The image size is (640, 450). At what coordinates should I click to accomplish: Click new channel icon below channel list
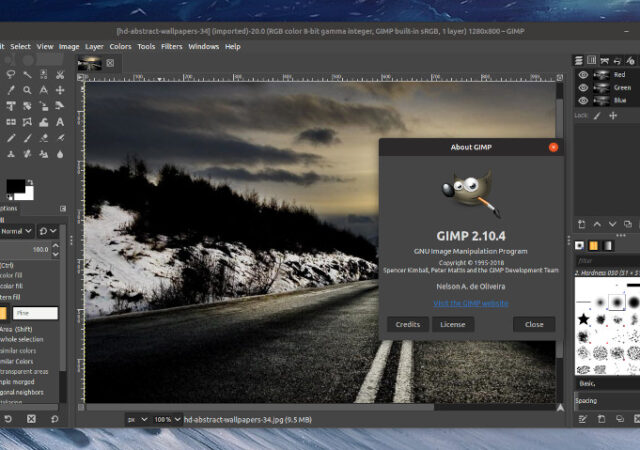(x=582, y=224)
